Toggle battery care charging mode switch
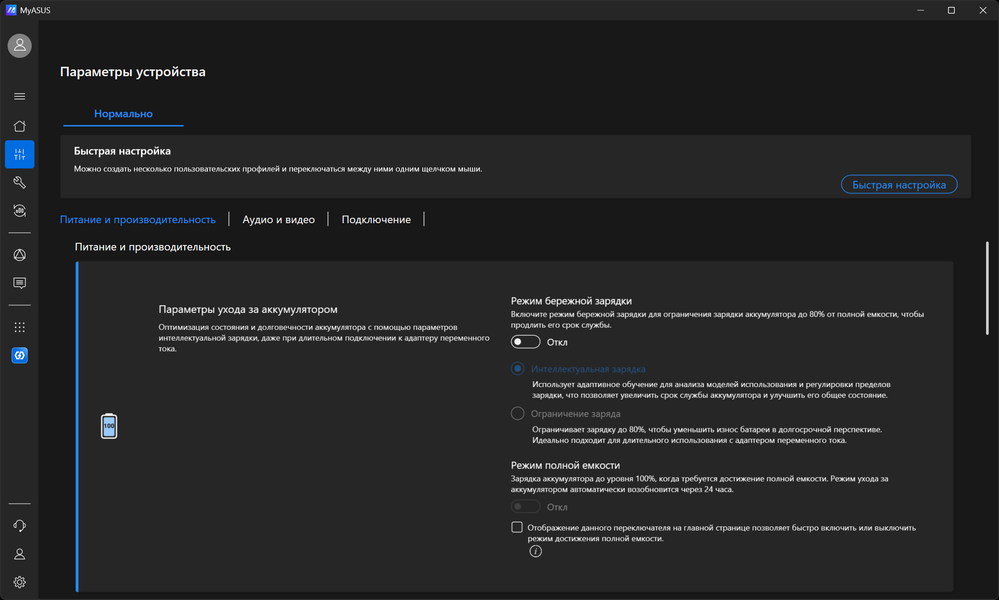This screenshot has height=600, width=999. pyautogui.click(x=526, y=342)
